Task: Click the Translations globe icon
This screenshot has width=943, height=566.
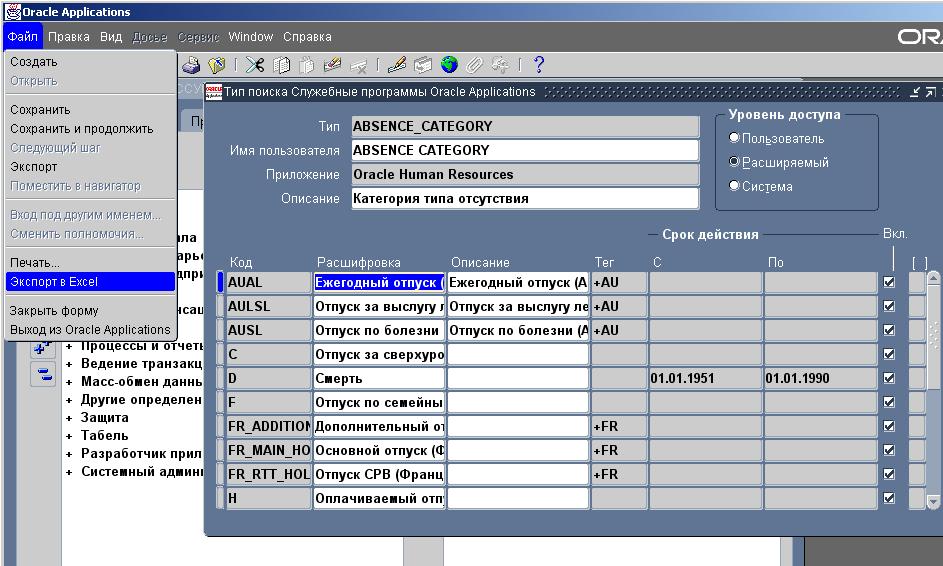Action: [449, 65]
